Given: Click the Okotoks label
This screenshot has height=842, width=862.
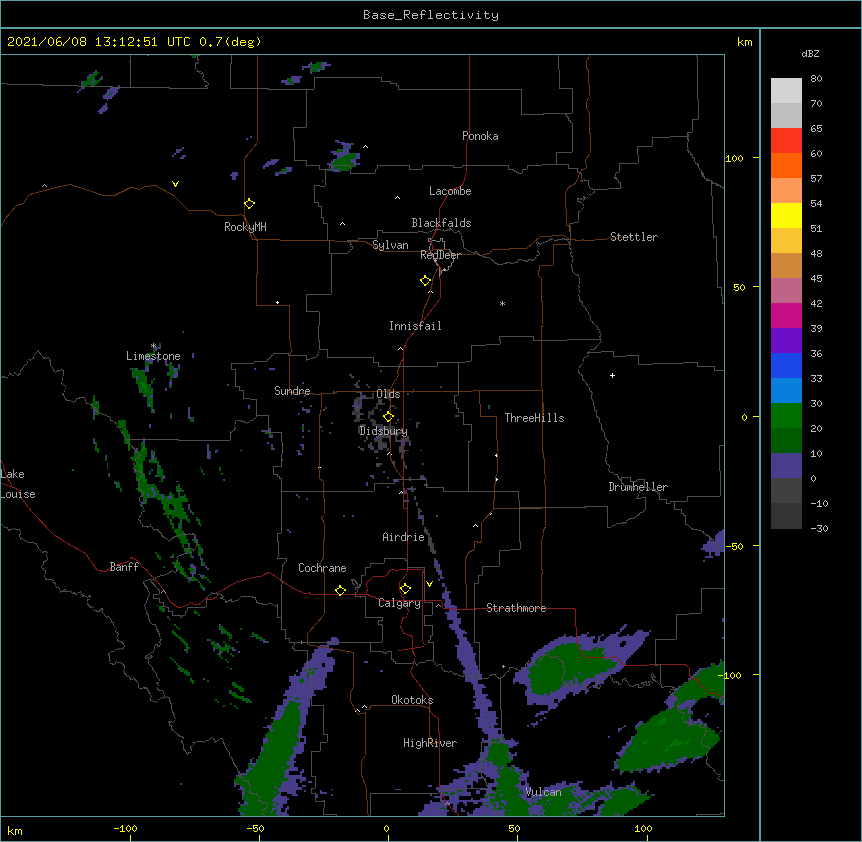Looking at the screenshot, I should 412,700.
